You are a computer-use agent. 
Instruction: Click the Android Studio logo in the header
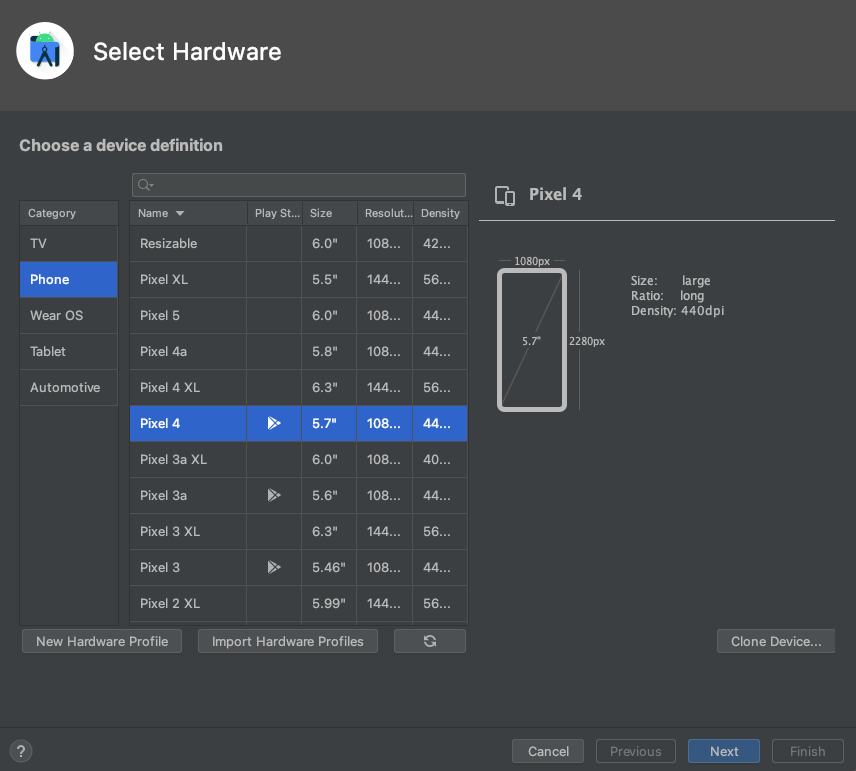pos(44,50)
